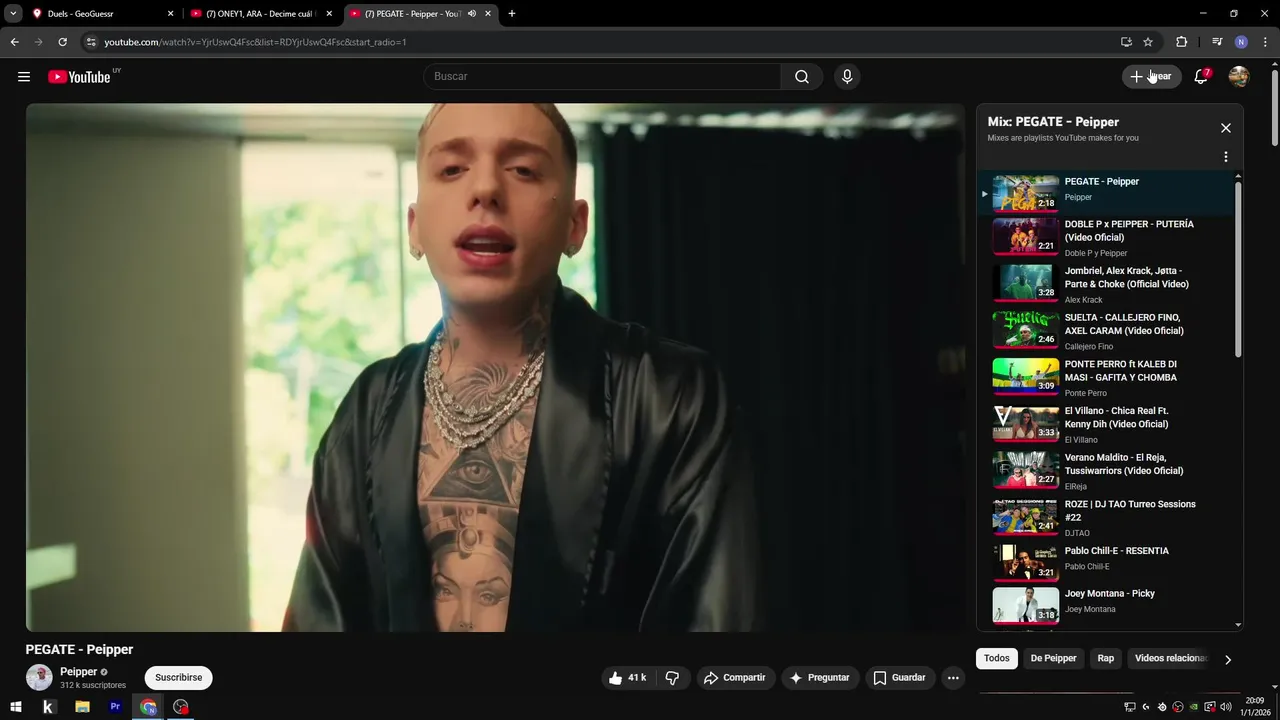Image resolution: width=1280 pixels, height=720 pixels.
Task: Open the YouTube account avatar menu
Action: pos(1239,77)
